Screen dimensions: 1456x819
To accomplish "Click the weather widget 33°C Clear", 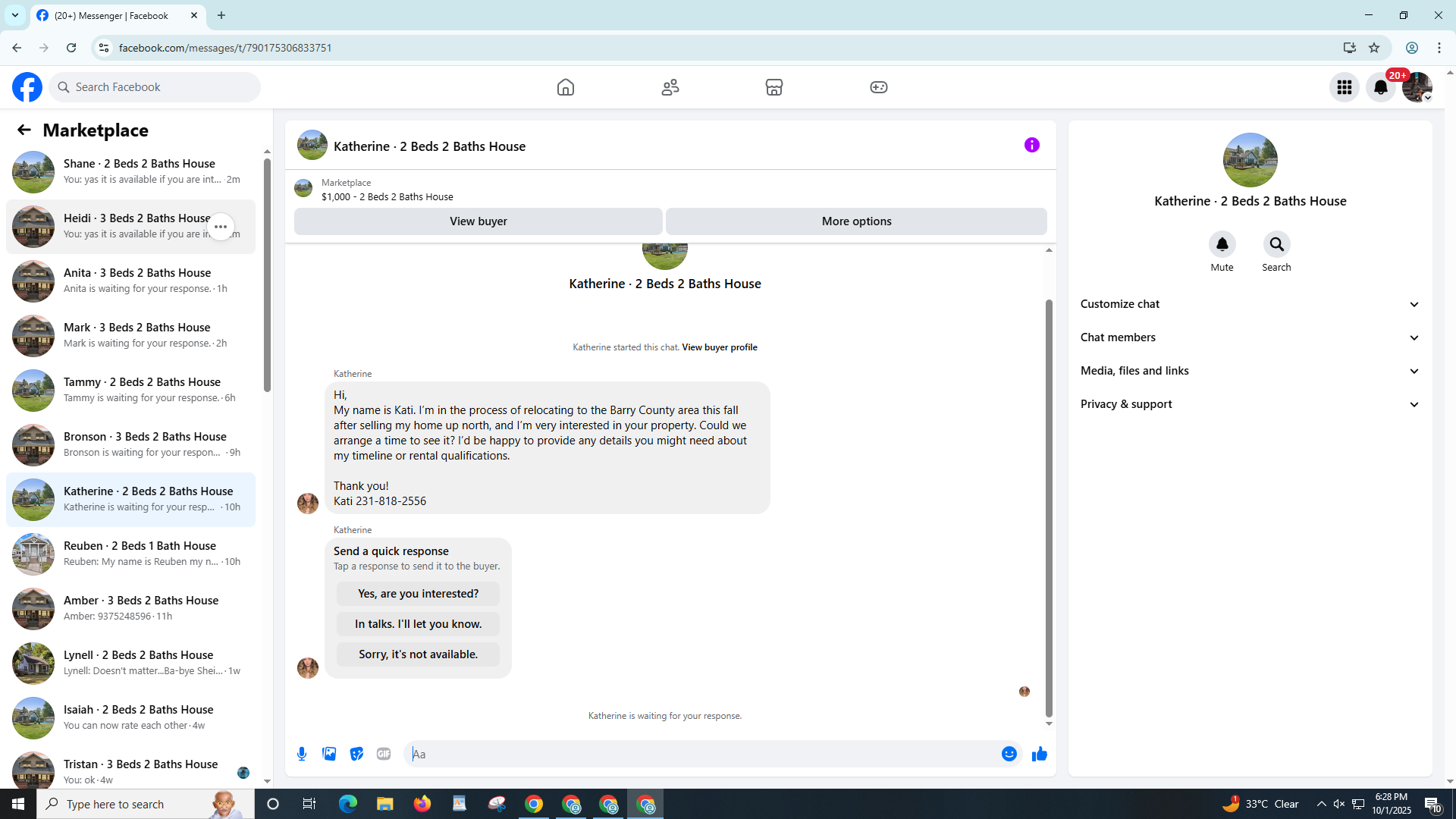I will [1260, 804].
